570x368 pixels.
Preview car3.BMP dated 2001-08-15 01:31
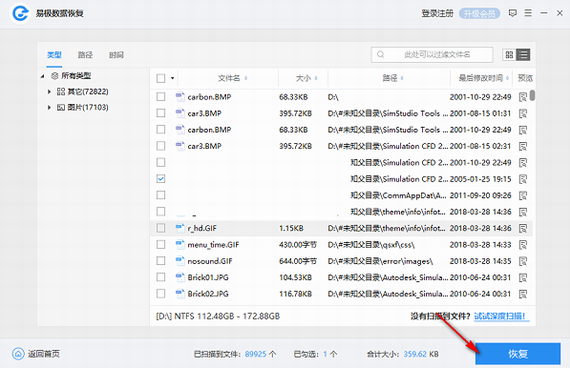[523, 113]
